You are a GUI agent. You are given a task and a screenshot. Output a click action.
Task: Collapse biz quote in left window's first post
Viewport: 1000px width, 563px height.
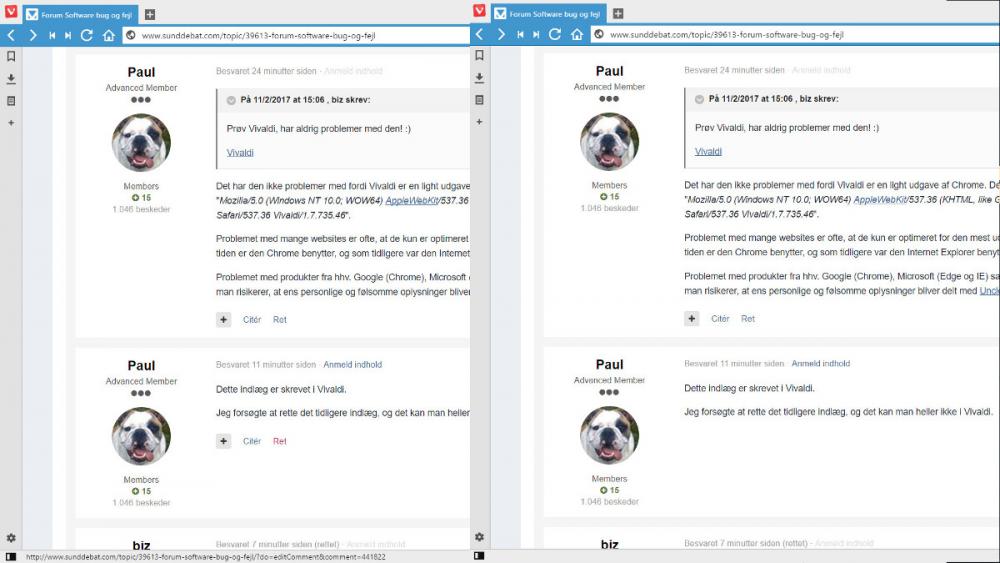(231, 100)
